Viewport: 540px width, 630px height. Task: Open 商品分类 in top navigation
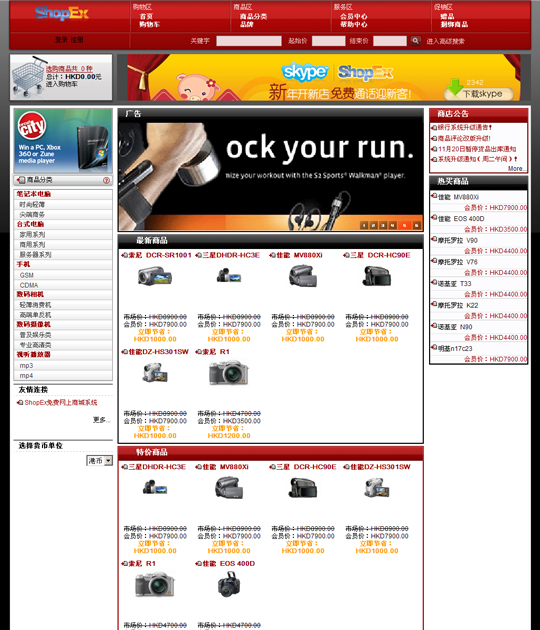(x=254, y=16)
